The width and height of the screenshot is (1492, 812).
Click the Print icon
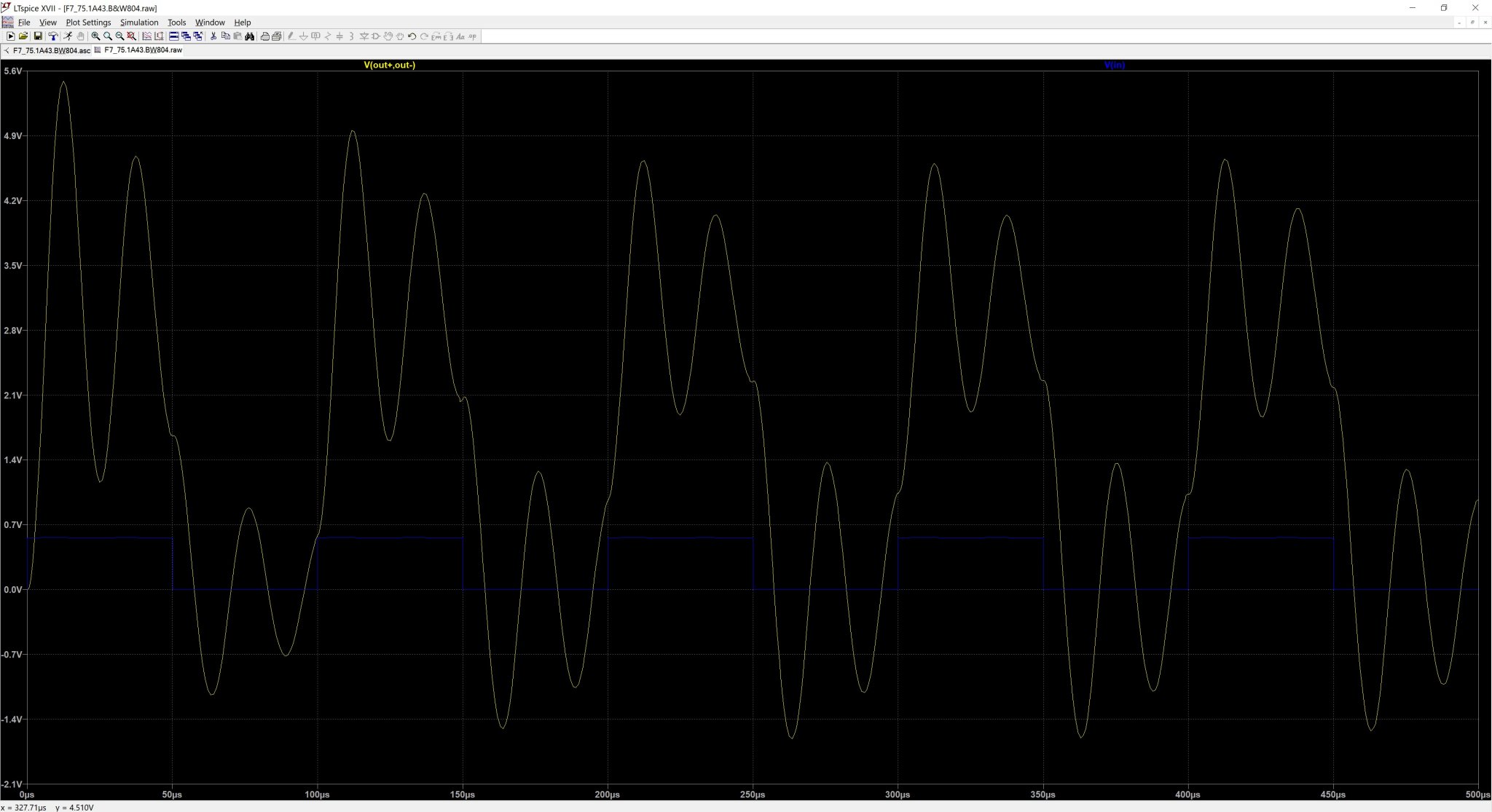265,36
